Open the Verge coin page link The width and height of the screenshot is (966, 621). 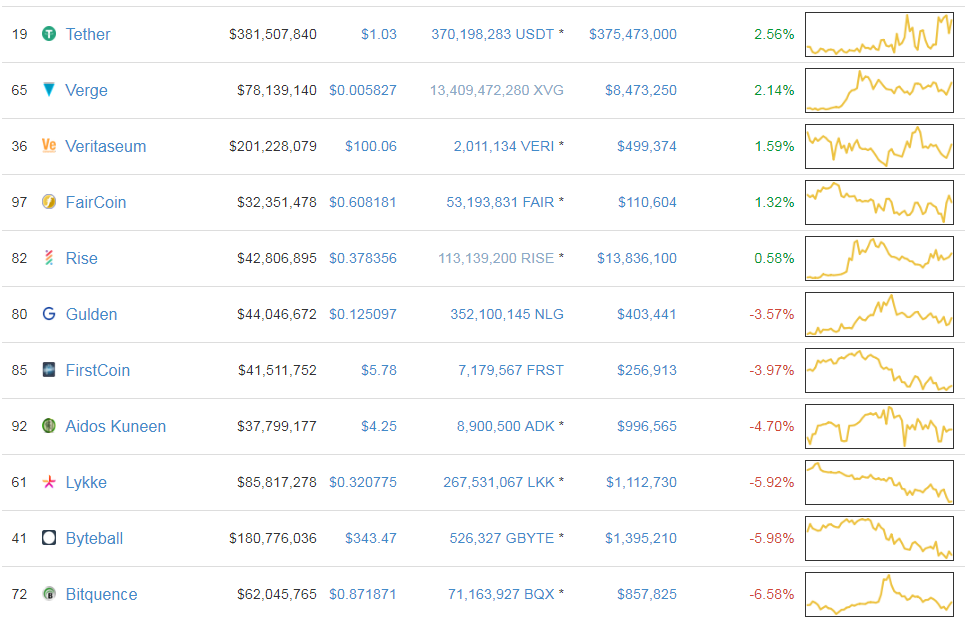pyautogui.click(x=86, y=91)
